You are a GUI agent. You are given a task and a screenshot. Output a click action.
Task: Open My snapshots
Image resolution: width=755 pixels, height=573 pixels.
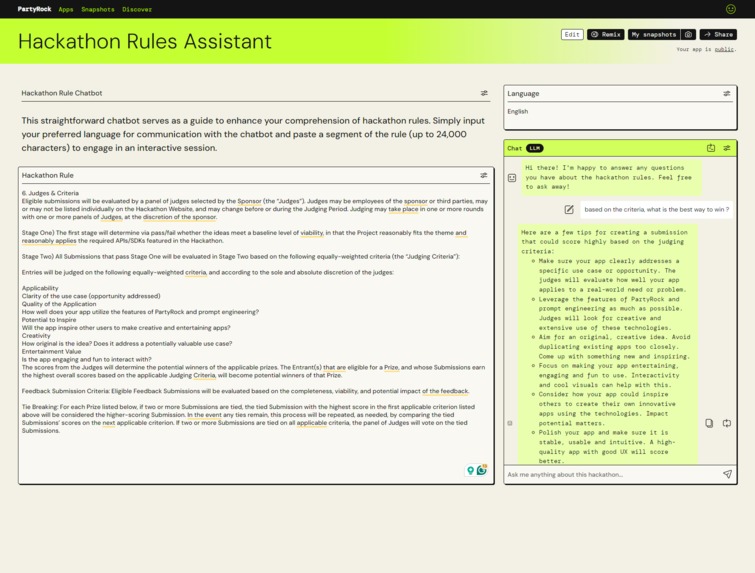(x=654, y=35)
